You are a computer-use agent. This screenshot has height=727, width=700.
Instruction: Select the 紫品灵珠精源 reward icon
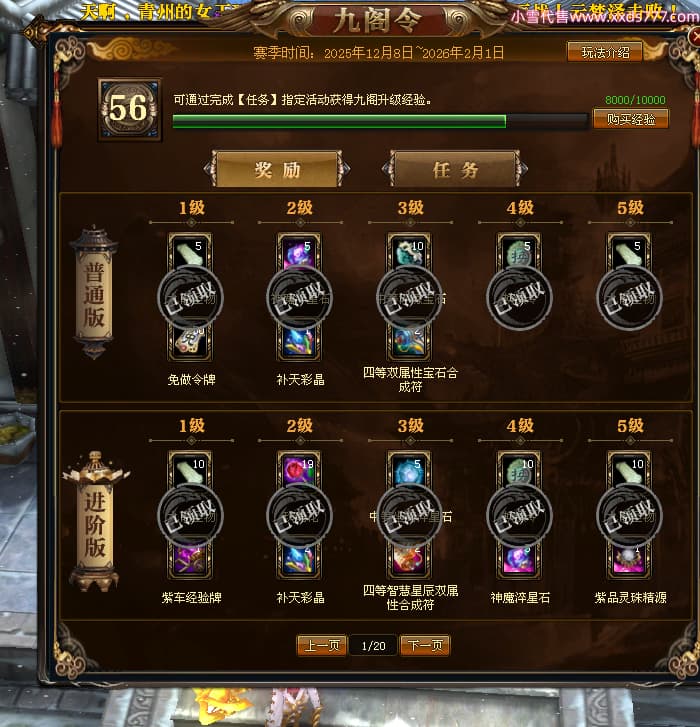pyautogui.click(x=629, y=560)
